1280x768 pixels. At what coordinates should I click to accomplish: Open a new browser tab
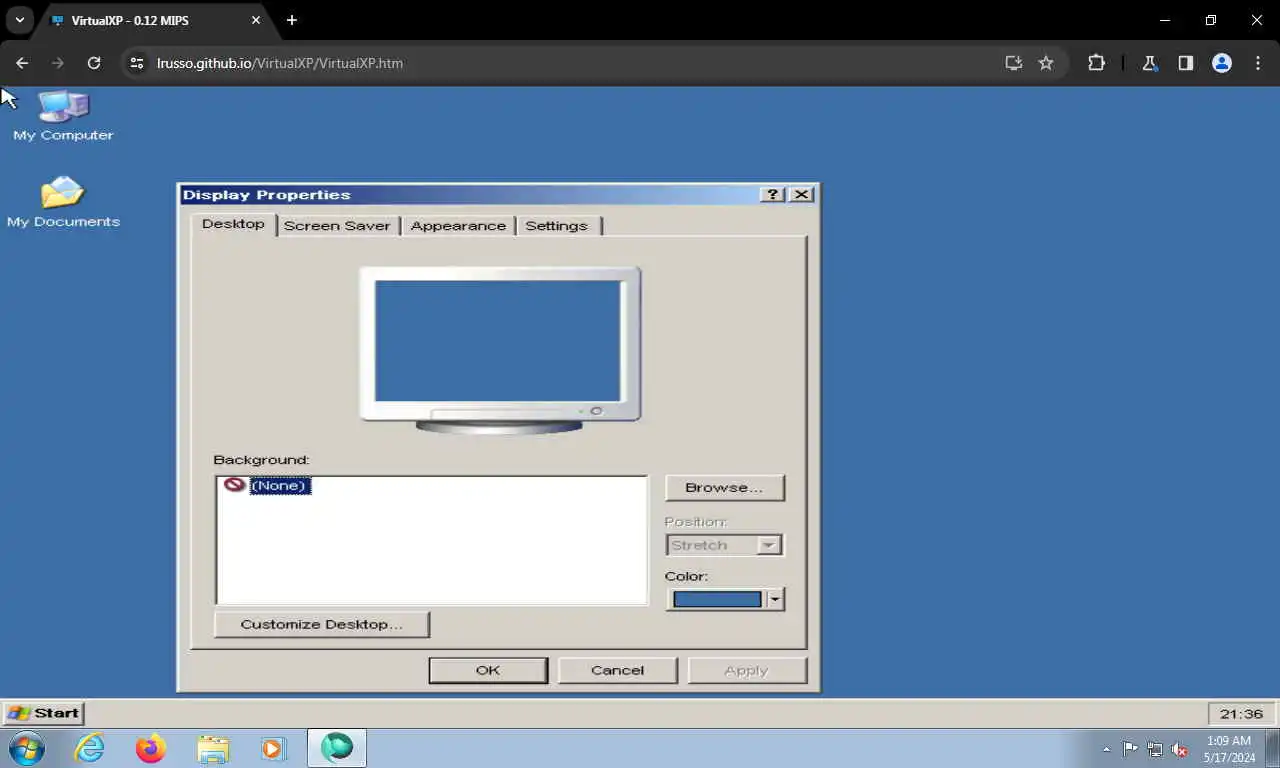[292, 20]
